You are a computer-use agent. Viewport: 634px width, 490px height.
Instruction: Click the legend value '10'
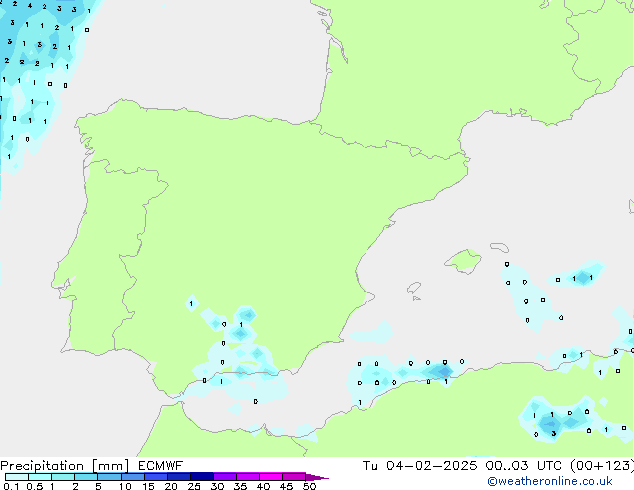pos(125,486)
